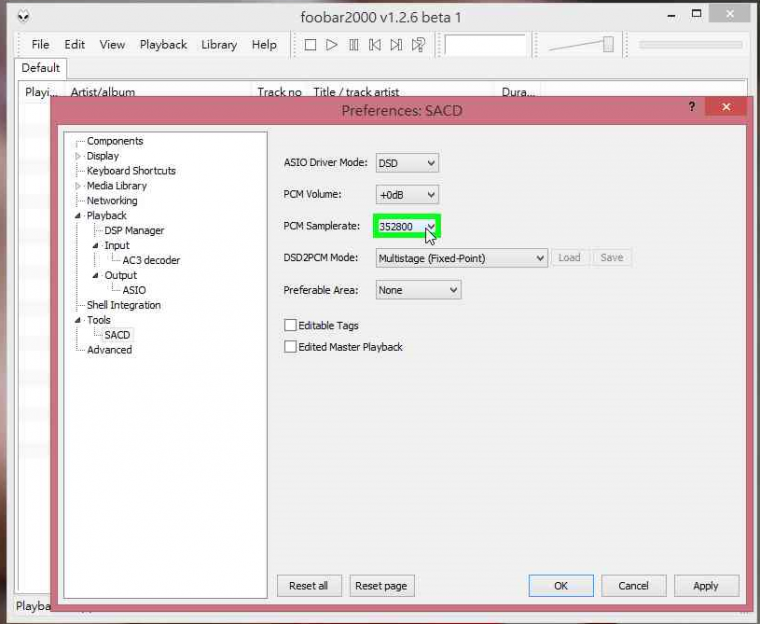Select Advanced tree item
This screenshot has width=760, height=624.
point(110,350)
